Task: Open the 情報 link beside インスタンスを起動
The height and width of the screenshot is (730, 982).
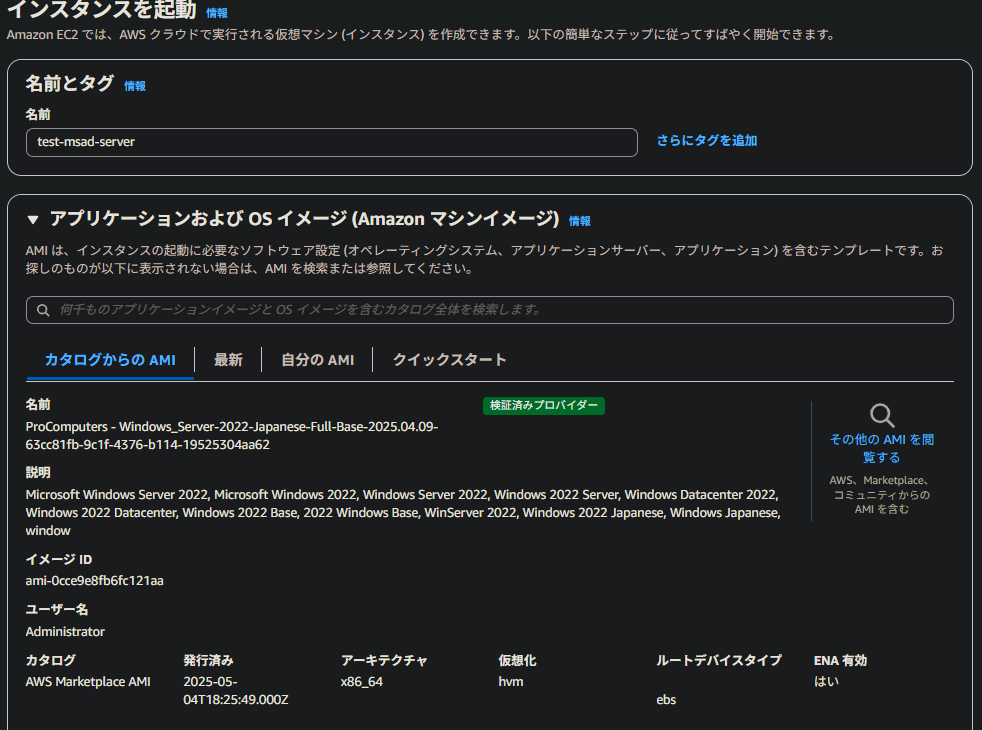Action: click(217, 13)
